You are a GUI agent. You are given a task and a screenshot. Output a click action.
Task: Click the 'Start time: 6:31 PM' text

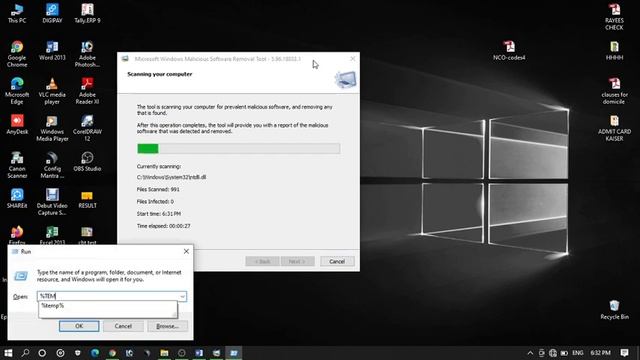[158, 213]
